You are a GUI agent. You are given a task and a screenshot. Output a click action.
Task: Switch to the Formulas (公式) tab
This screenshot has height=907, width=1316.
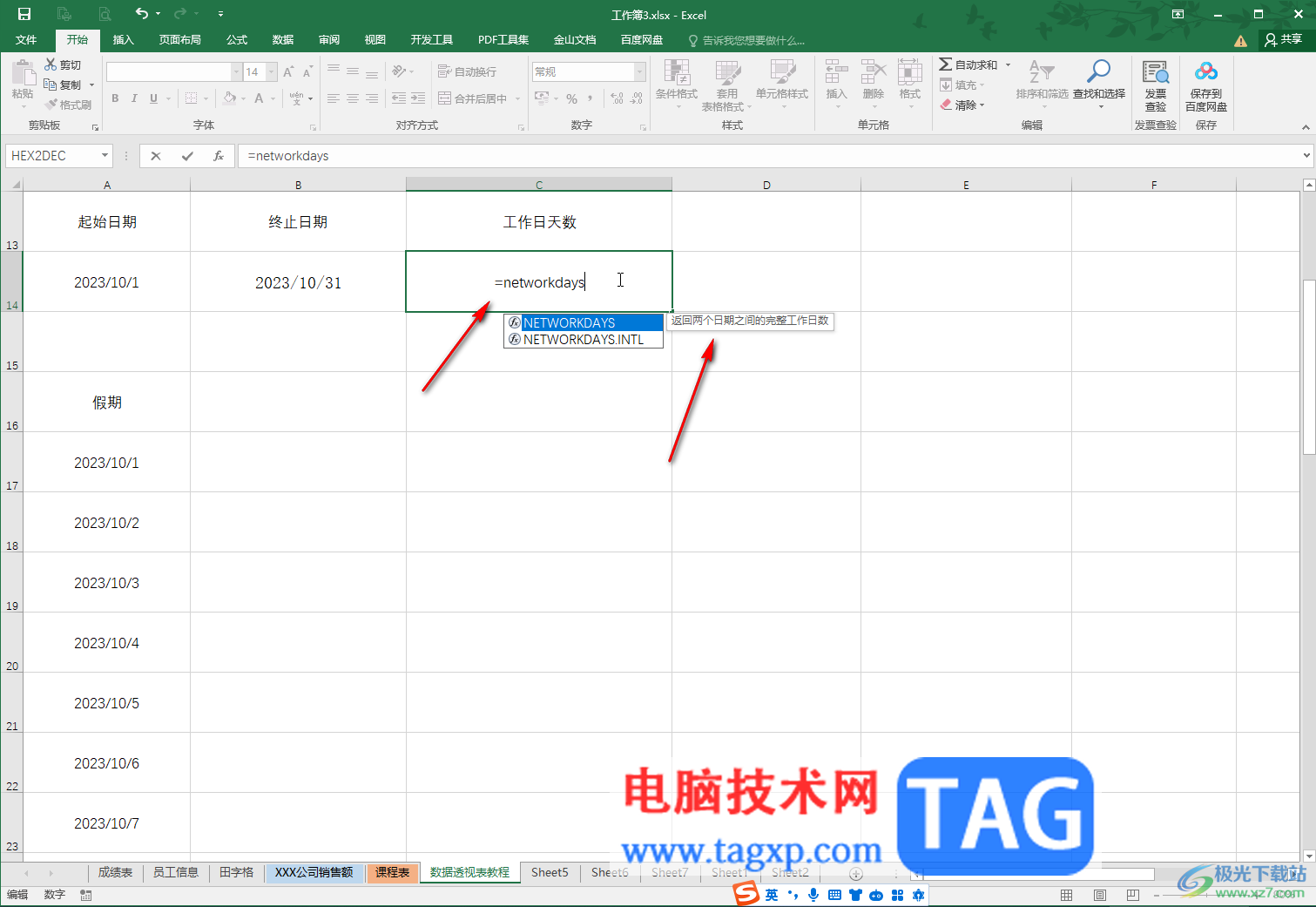pyautogui.click(x=237, y=40)
